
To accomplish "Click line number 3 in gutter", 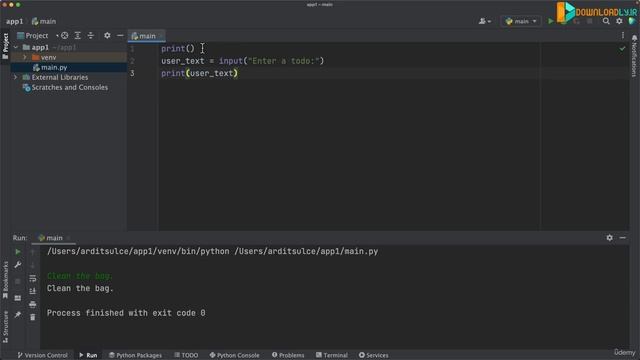I will 132,73.
